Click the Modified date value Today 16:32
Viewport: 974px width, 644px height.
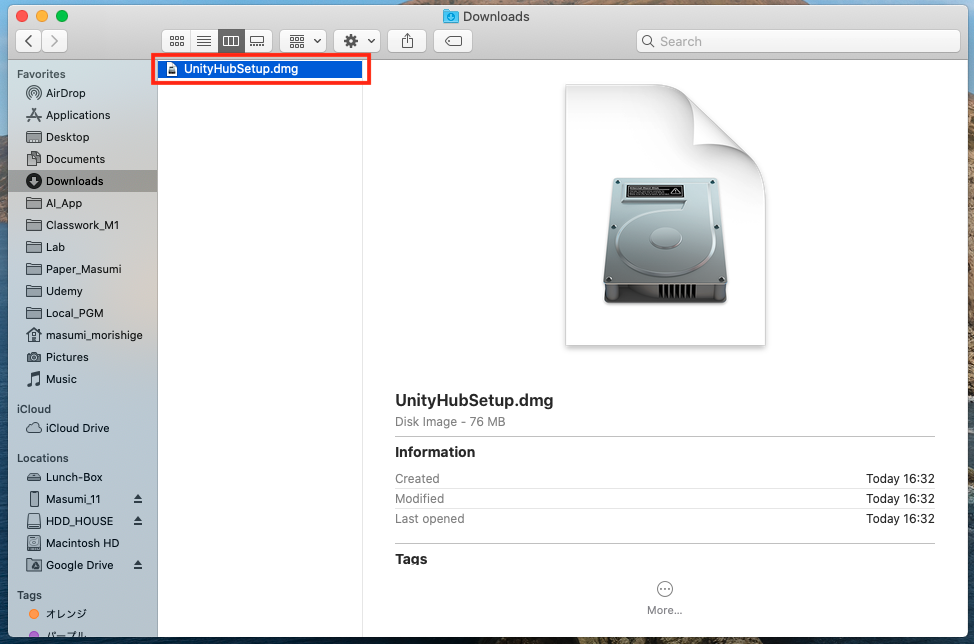pyautogui.click(x=900, y=499)
